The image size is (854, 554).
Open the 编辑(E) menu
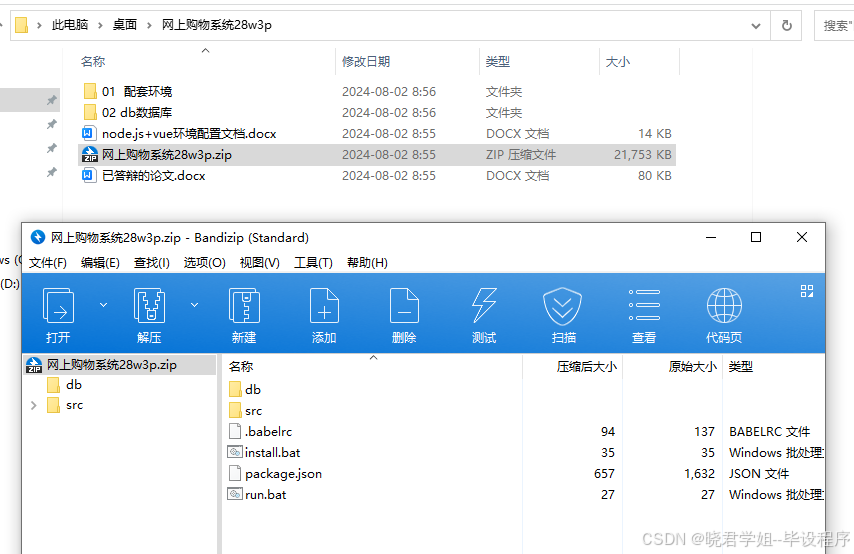(100, 263)
